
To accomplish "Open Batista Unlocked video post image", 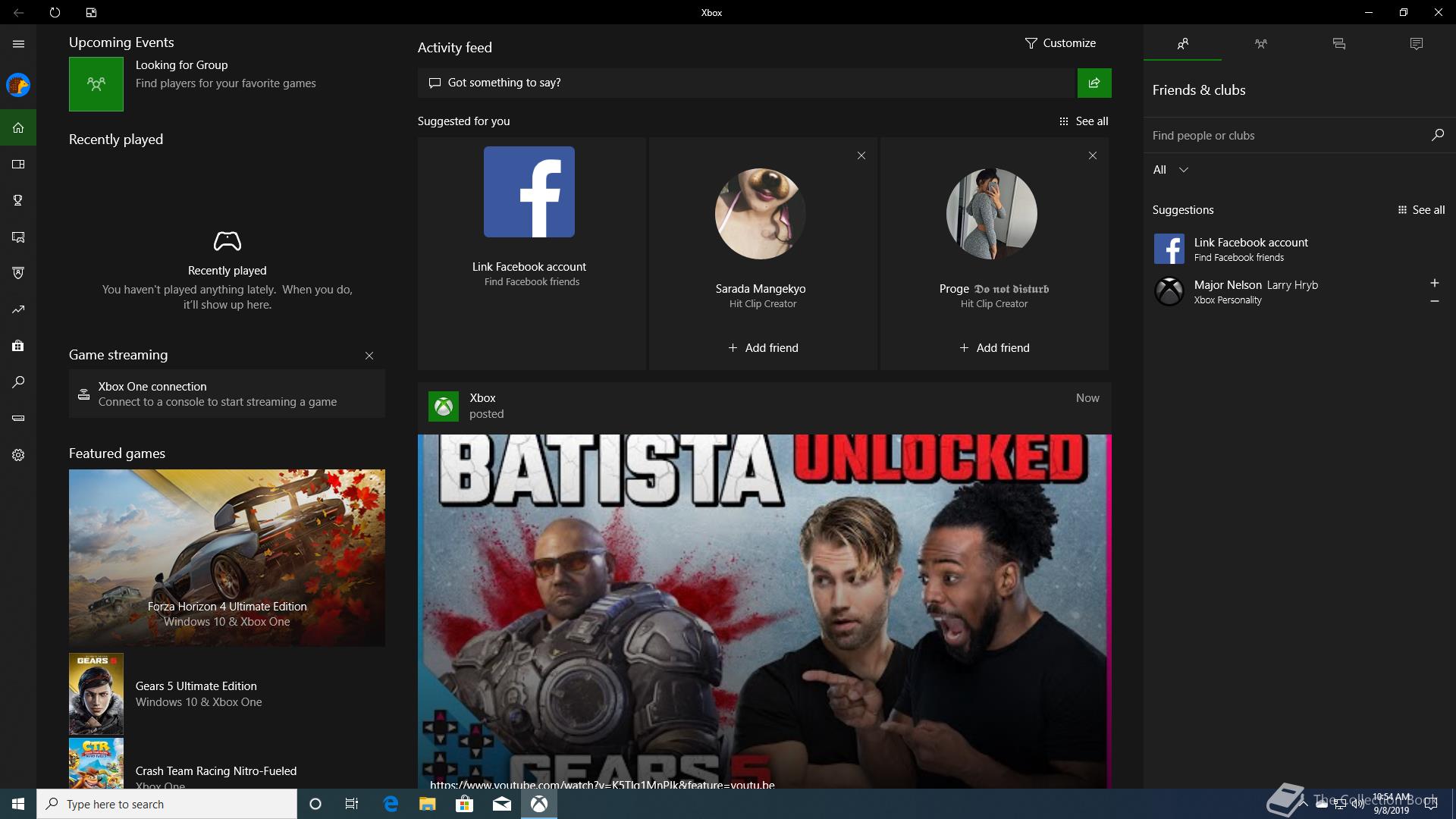I will [x=764, y=611].
